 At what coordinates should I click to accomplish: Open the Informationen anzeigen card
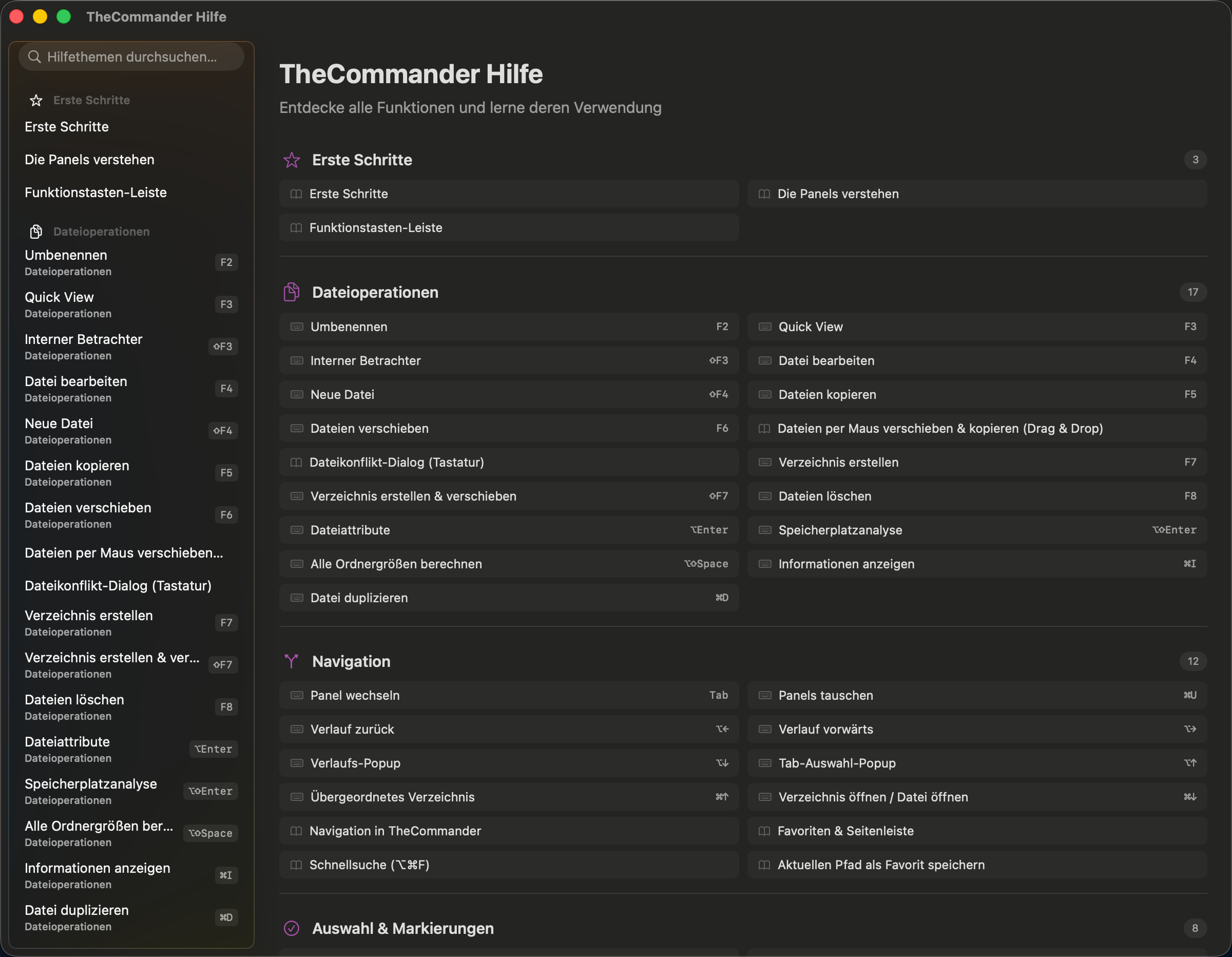977,564
